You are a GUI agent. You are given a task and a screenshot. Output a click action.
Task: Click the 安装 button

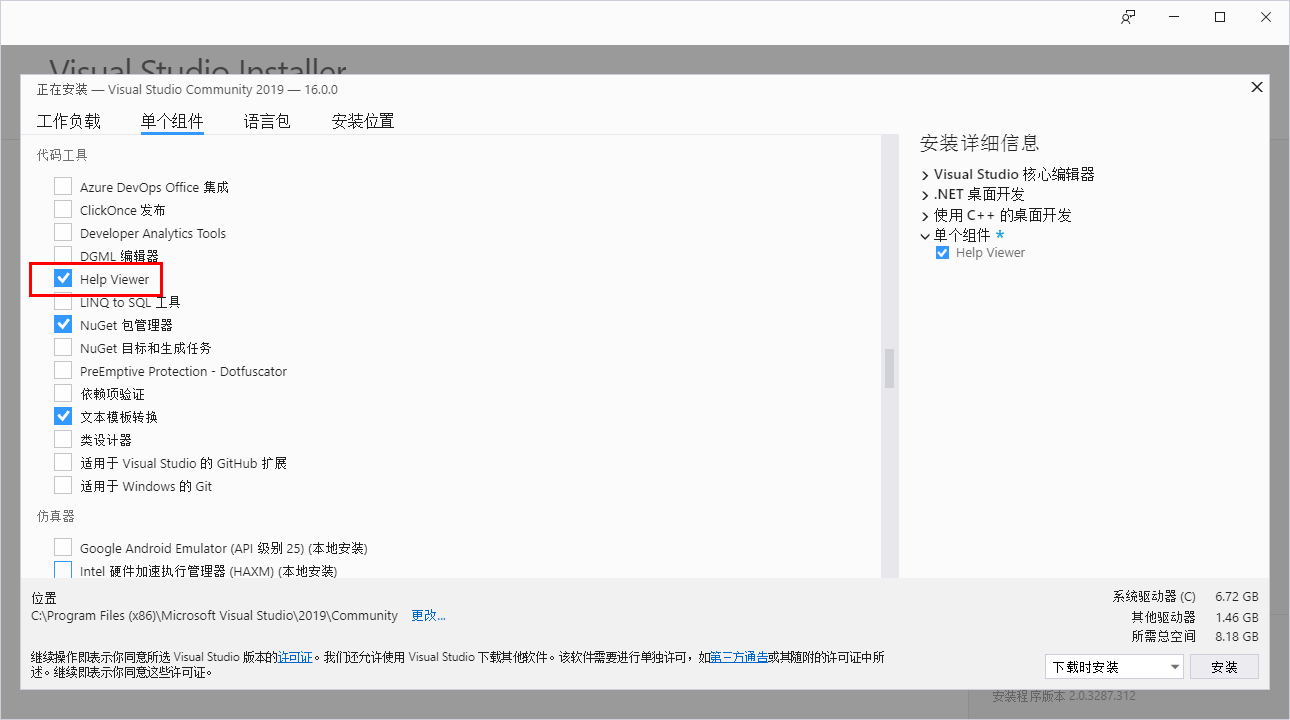click(x=1224, y=667)
